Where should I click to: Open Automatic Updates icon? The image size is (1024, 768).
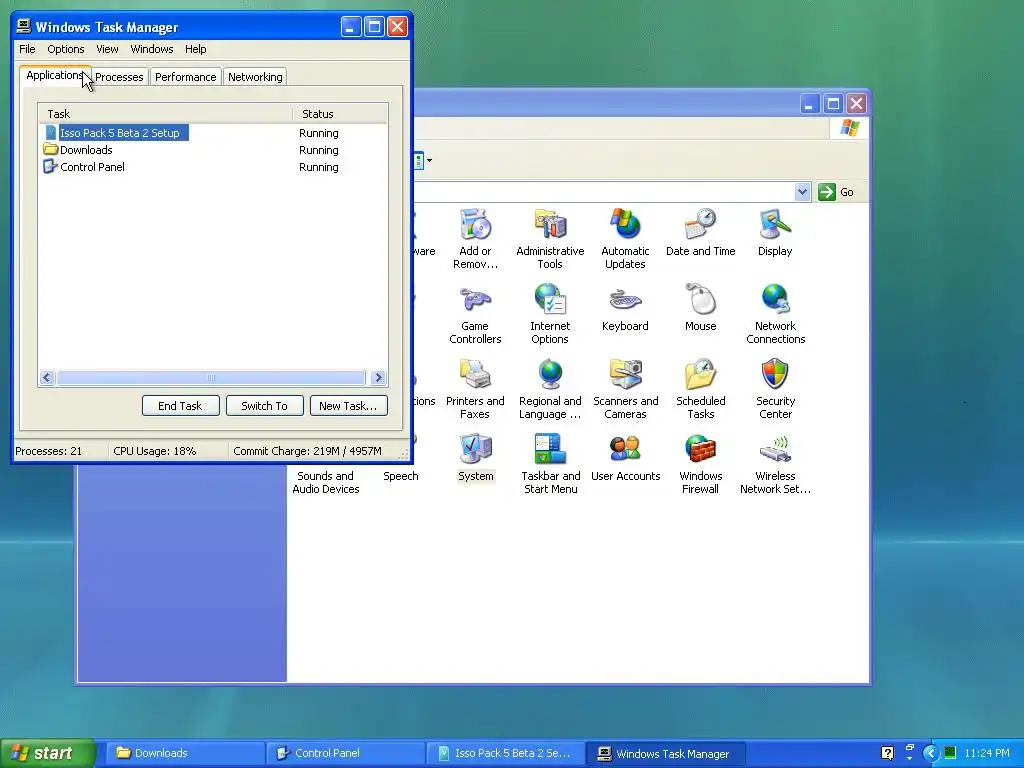625,225
